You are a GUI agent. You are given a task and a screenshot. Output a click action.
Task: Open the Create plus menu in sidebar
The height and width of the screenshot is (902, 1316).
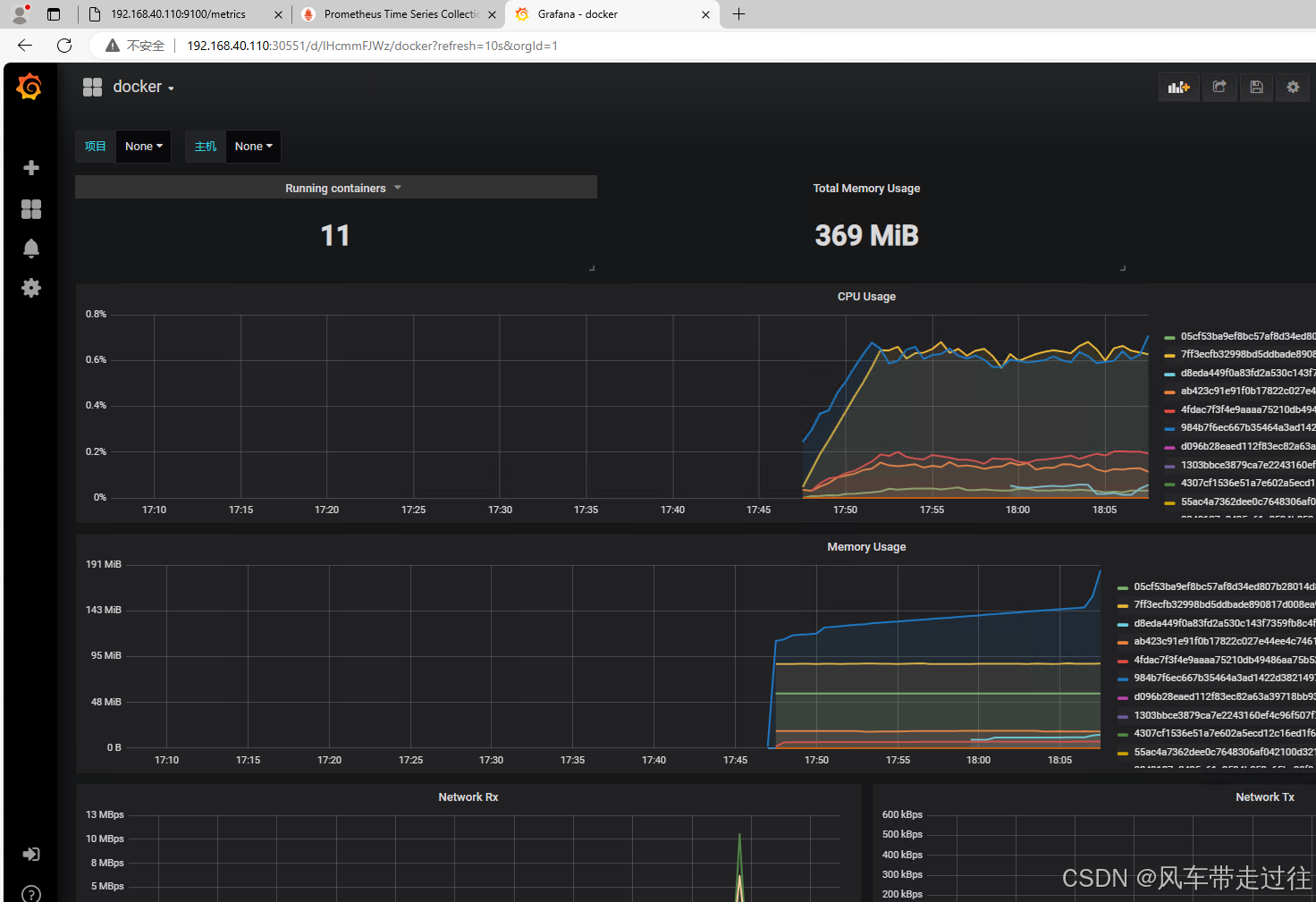(31, 168)
